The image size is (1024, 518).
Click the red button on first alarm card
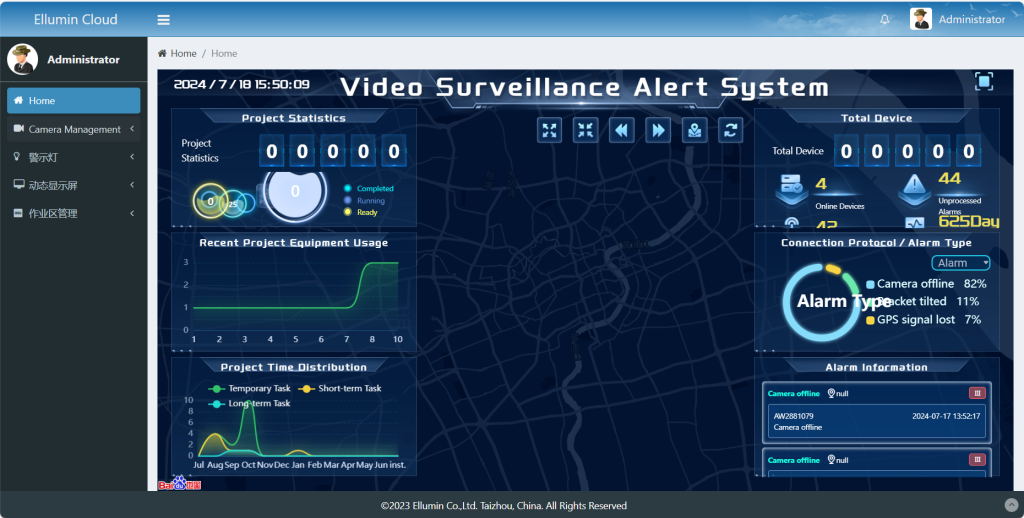977,393
